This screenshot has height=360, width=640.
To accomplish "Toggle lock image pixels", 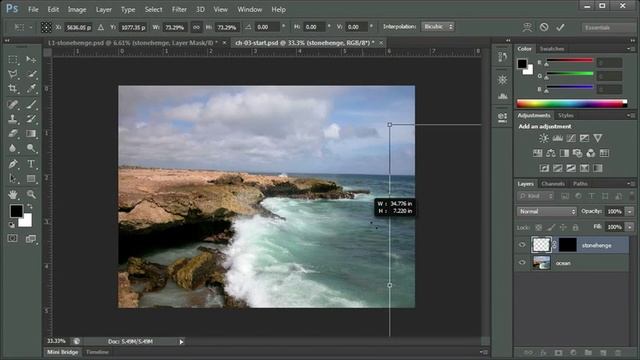I will (x=551, y=227).
